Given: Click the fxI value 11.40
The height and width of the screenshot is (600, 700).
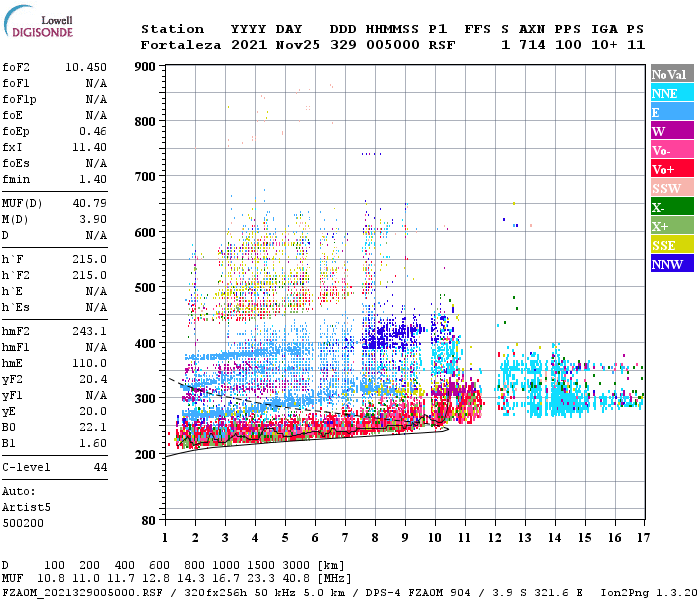Looking at the screenshot, I should click(89, 147).
